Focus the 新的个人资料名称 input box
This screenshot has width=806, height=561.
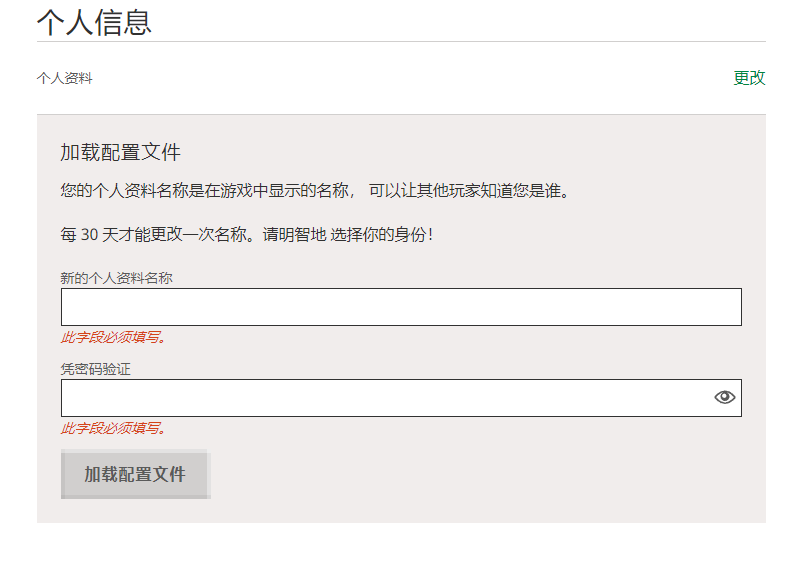point(400,307)
